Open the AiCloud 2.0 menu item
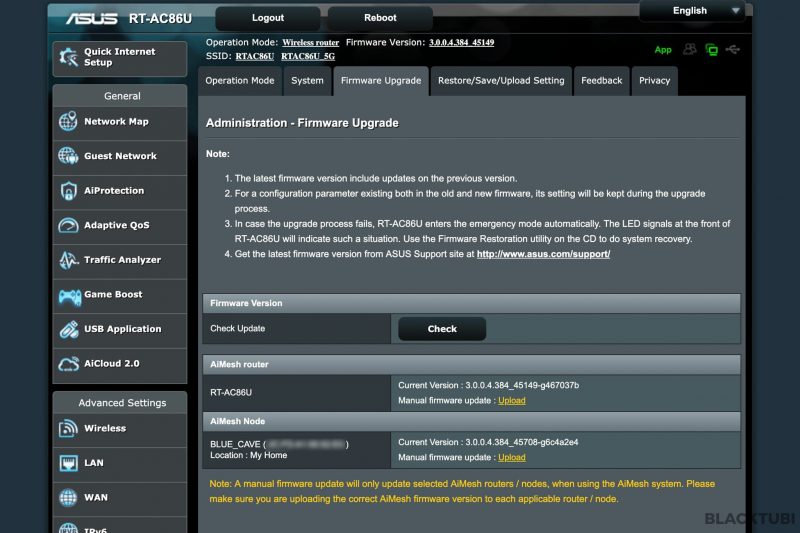This screenshot has height=533, width=800. 120,365
